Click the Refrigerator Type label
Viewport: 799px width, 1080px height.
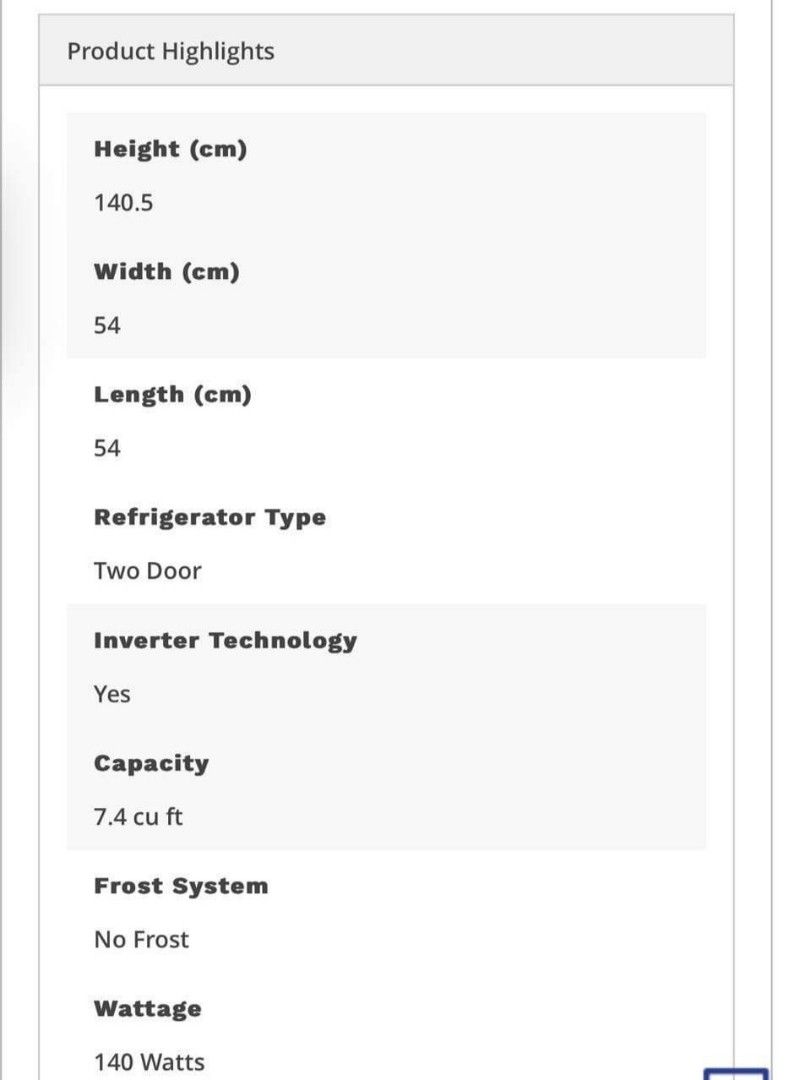pos(209,518)
